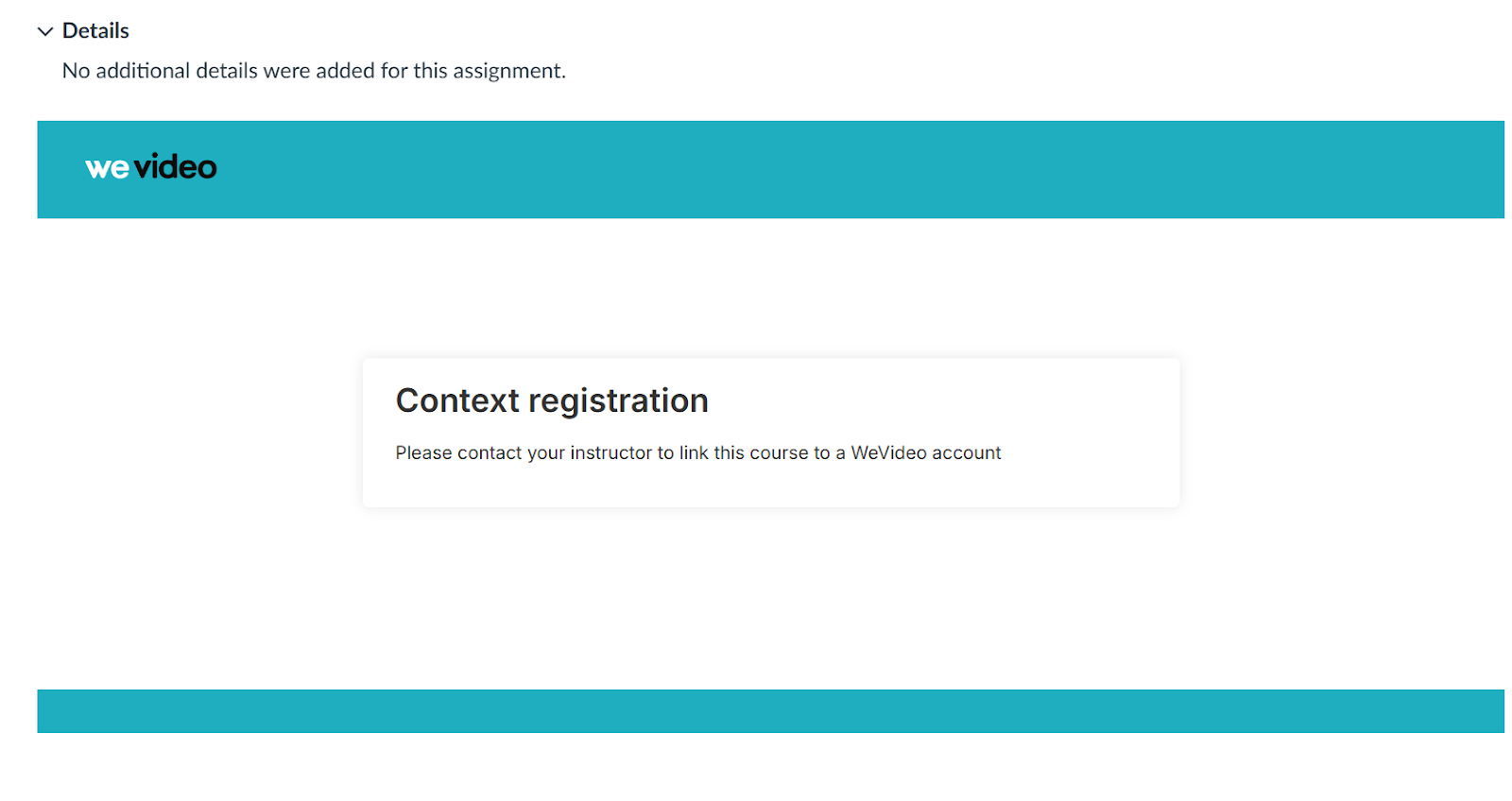The image size is (1512, 801).
Task: Click the teal footer bar
Action: click(x=770, y=711)
